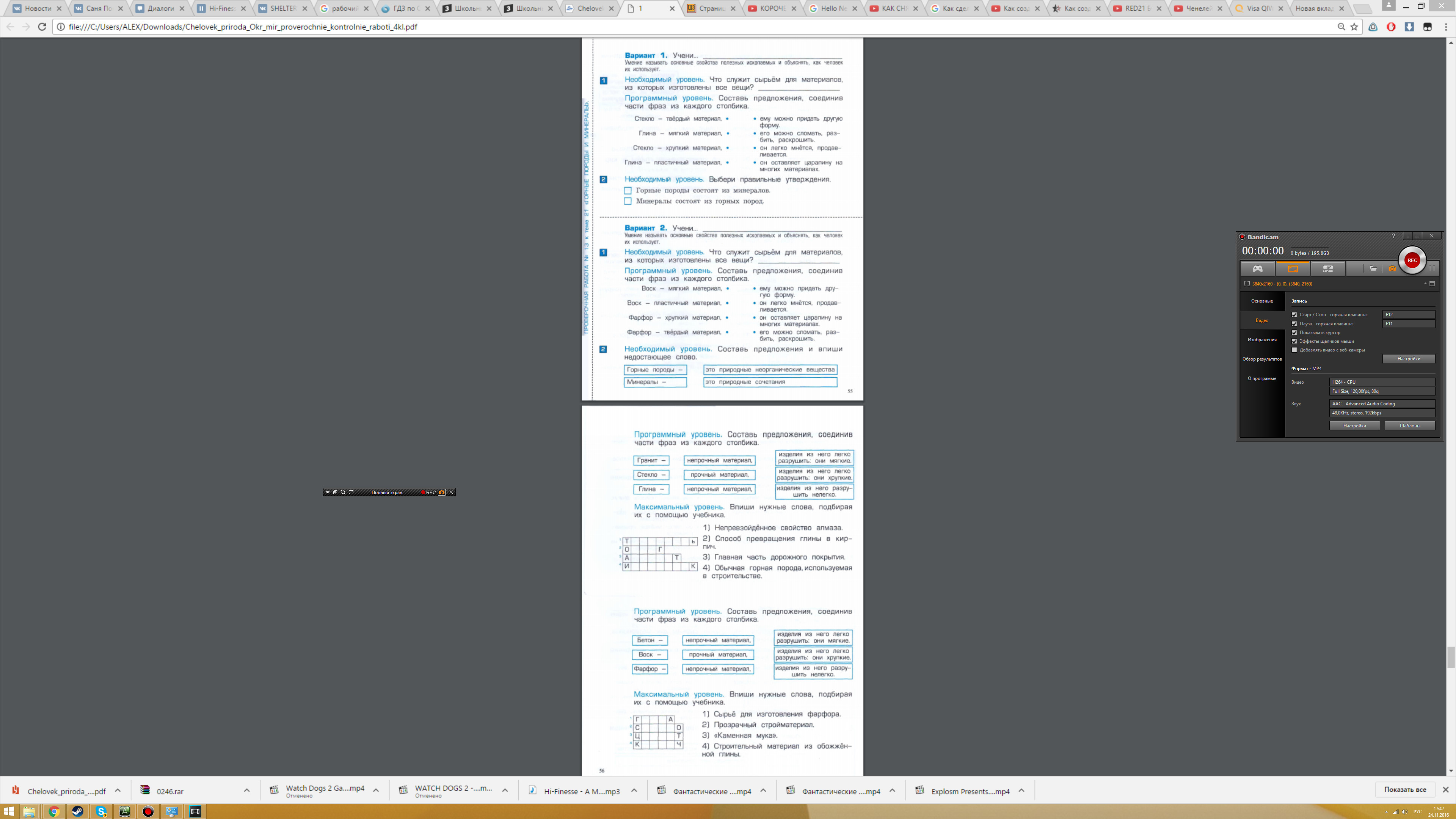Bookmark page with star icon in address bar
This screenshot has height=819, width=1456.
(x=1354, y=27)
